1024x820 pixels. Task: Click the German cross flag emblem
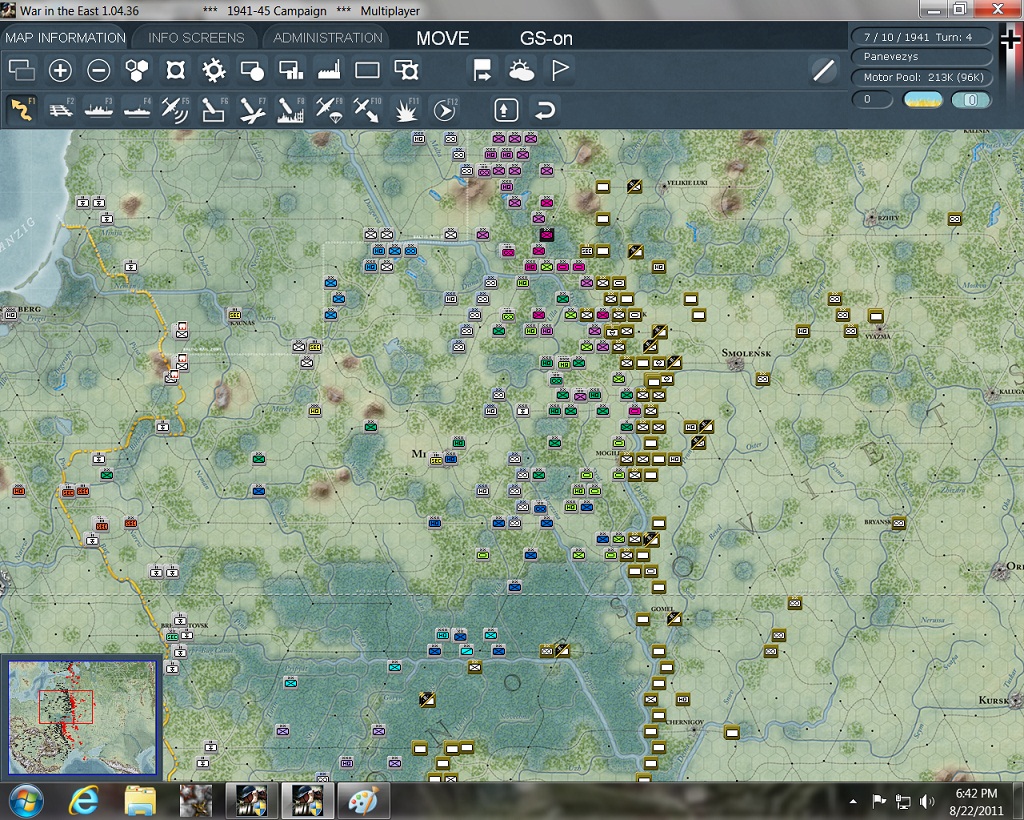click(1009, 41)
